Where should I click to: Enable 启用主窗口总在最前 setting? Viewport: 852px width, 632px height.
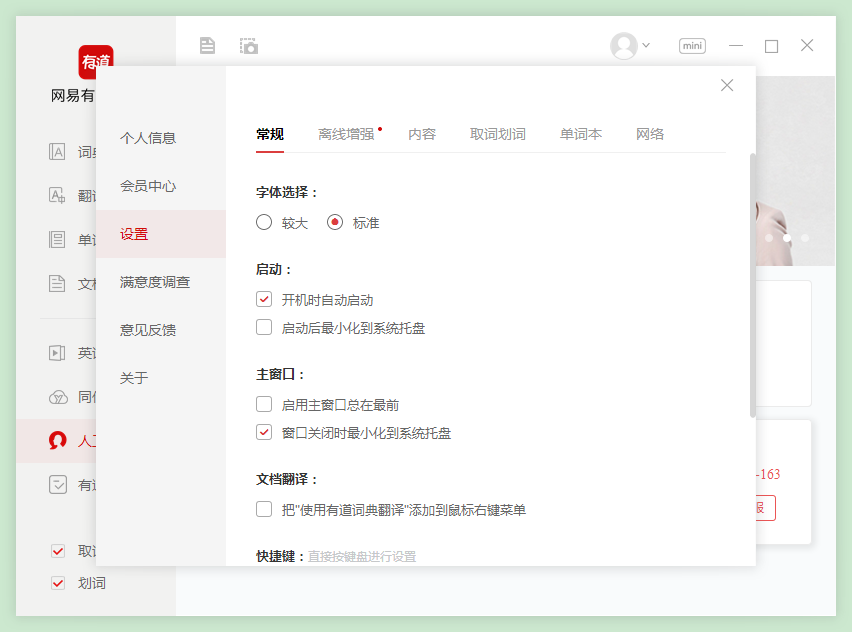(x=264, y=403)
